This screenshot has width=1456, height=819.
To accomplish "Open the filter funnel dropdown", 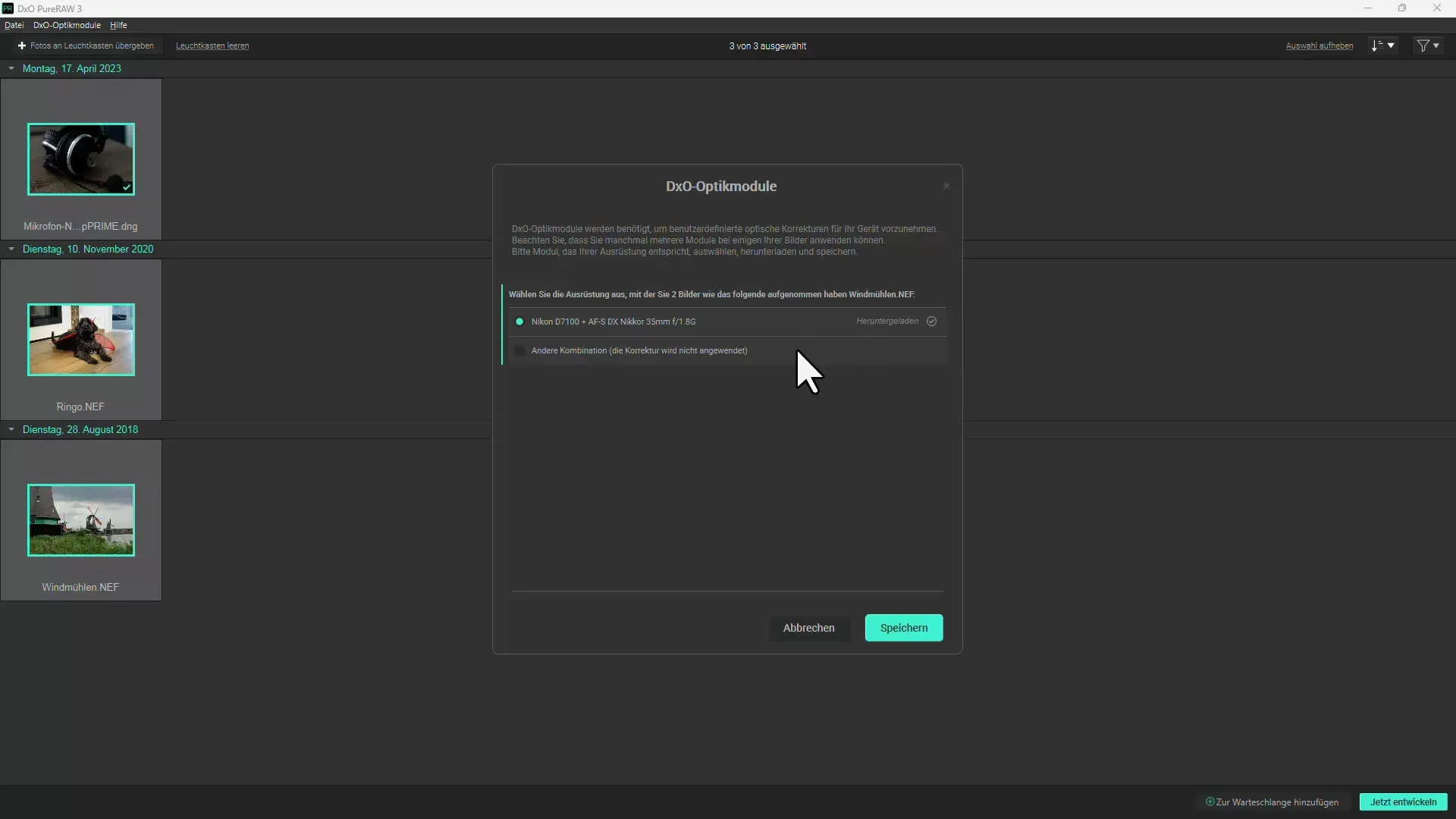I will click(x=1428, y=45).
